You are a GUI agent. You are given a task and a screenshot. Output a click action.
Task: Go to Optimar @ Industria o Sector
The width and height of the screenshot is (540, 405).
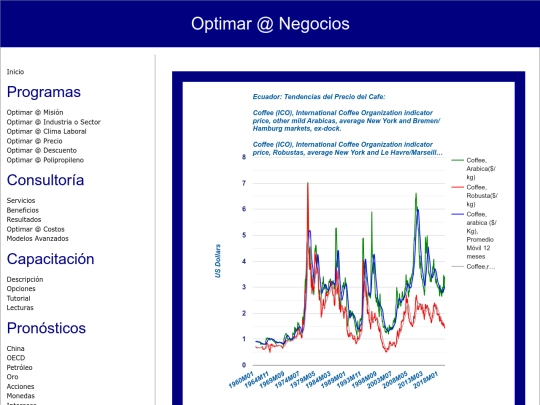click(x=54, y=122)
